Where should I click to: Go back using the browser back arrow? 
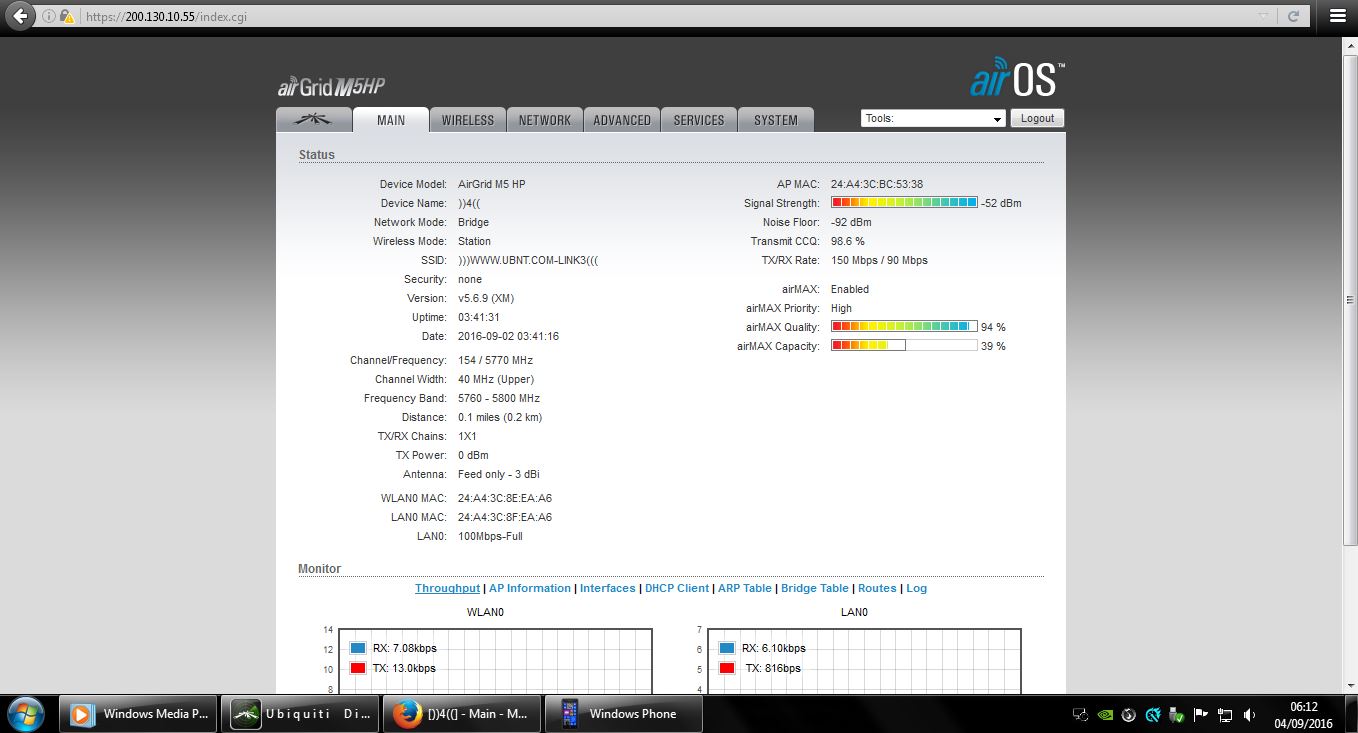pos(20,16)
